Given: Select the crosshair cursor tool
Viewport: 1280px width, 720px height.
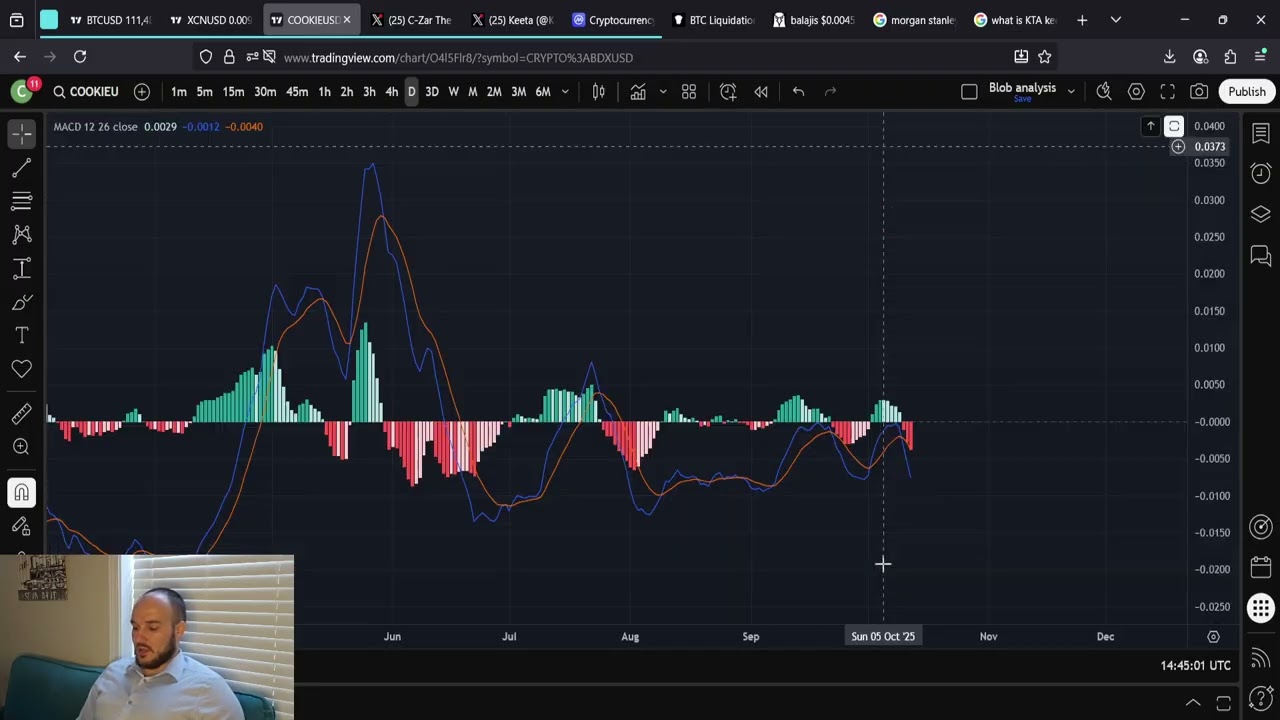Looking at the screenshot, I should (21, 133).
